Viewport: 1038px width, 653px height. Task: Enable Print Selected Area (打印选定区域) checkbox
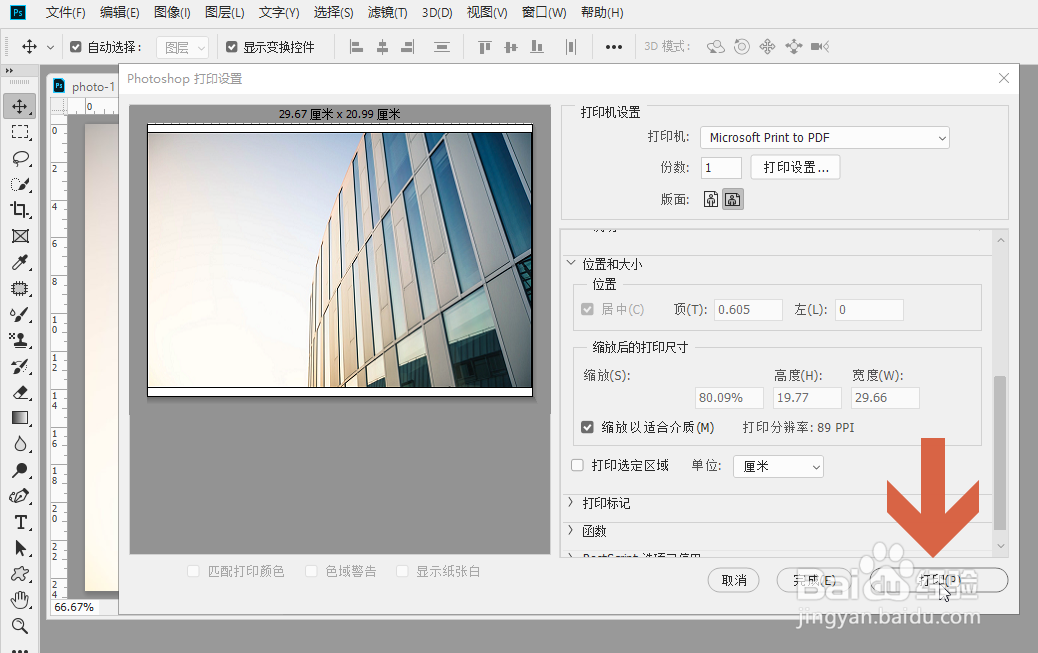[577, 465]
